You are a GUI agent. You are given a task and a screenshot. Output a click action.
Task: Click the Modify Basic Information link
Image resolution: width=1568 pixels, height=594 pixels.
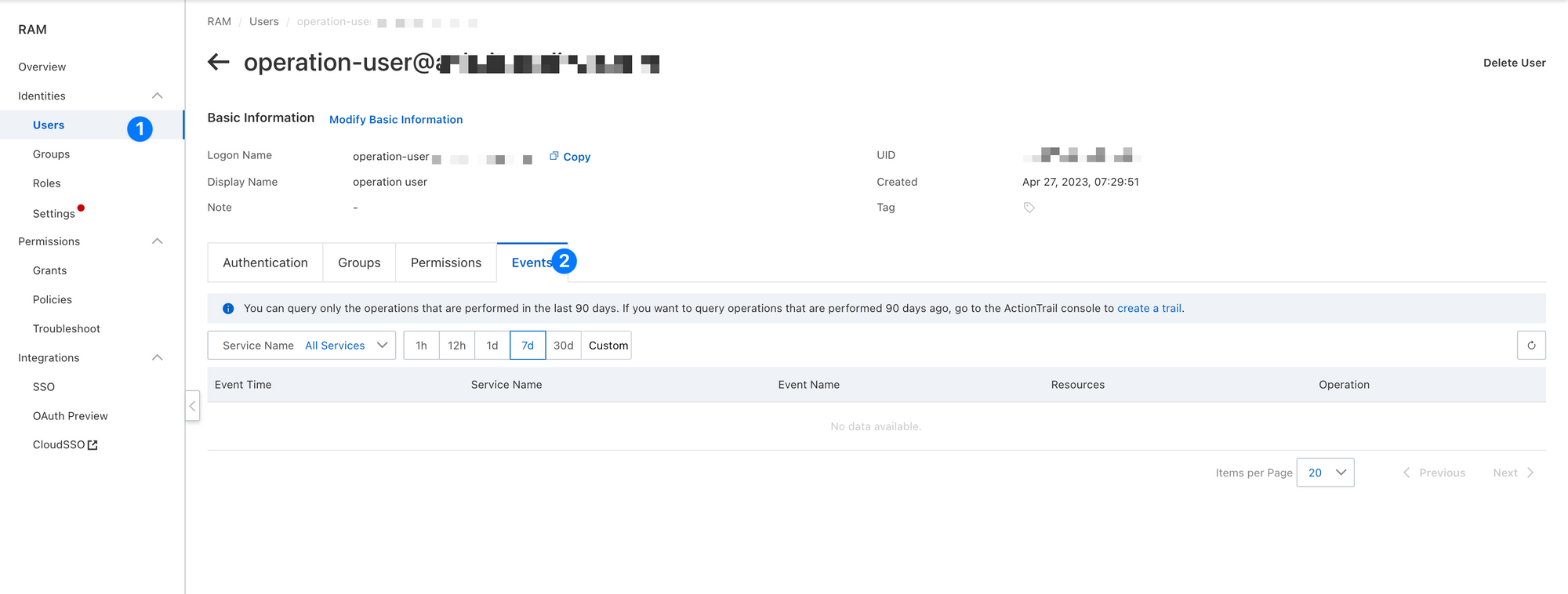[x=396, y=120]
